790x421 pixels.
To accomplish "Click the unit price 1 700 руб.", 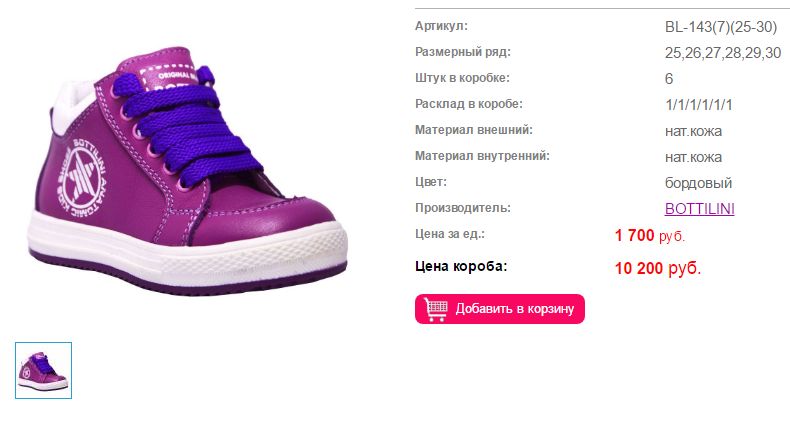I will (x=650, y=235).
